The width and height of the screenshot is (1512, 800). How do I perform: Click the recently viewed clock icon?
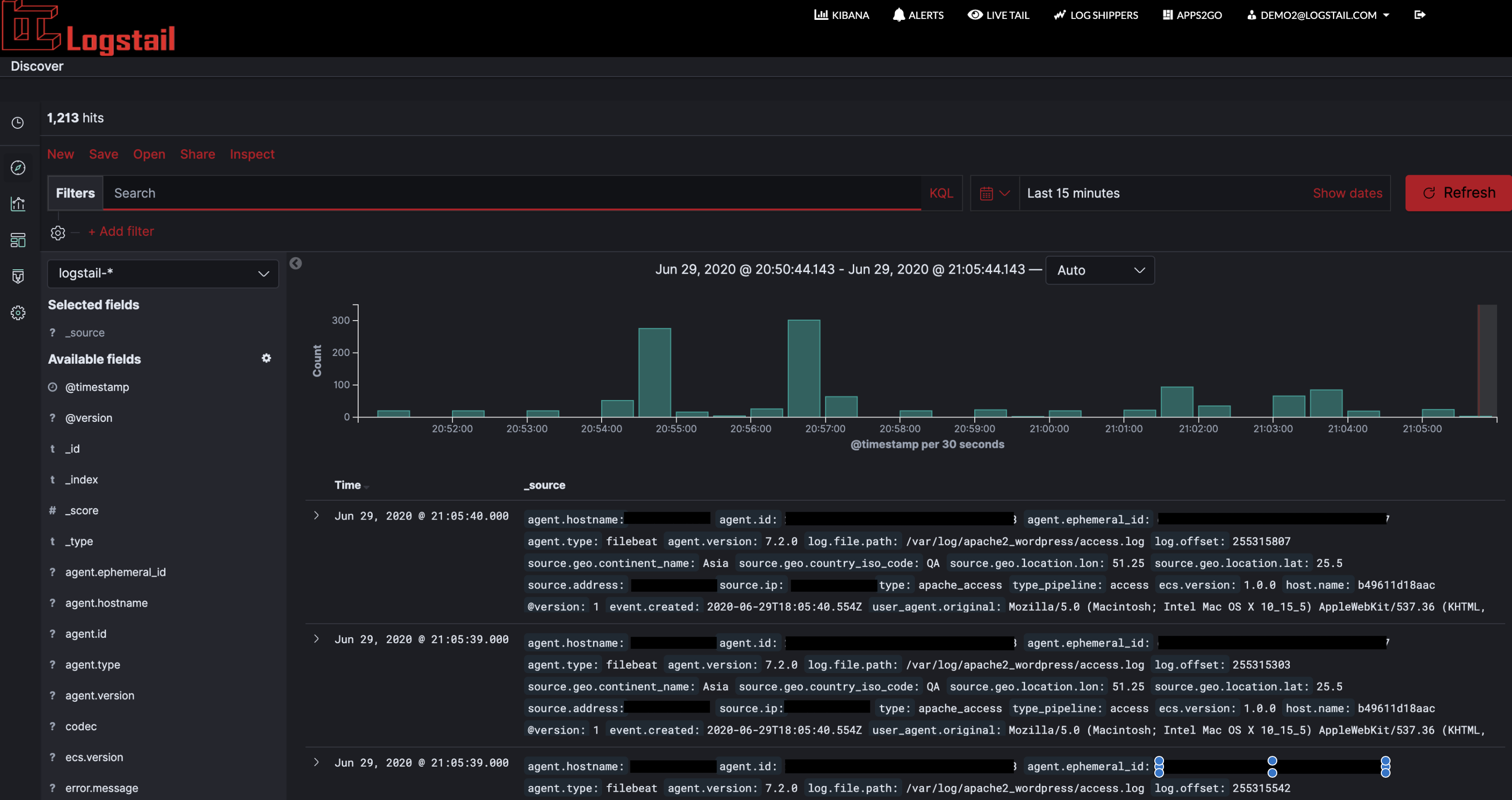18,123
